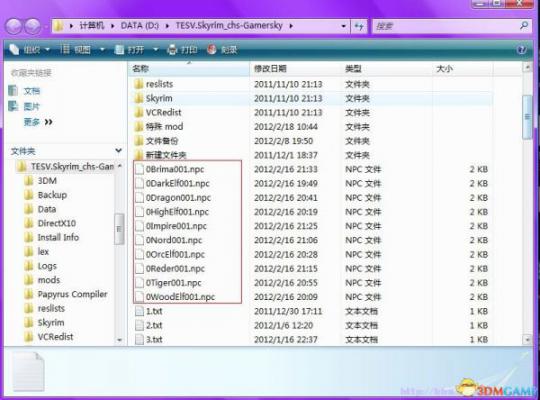Expand arrow after TESV.Skyrim_chs-Gamersky breadcrumb
This screenshot has height=400, width=540.
pos(291,26)
